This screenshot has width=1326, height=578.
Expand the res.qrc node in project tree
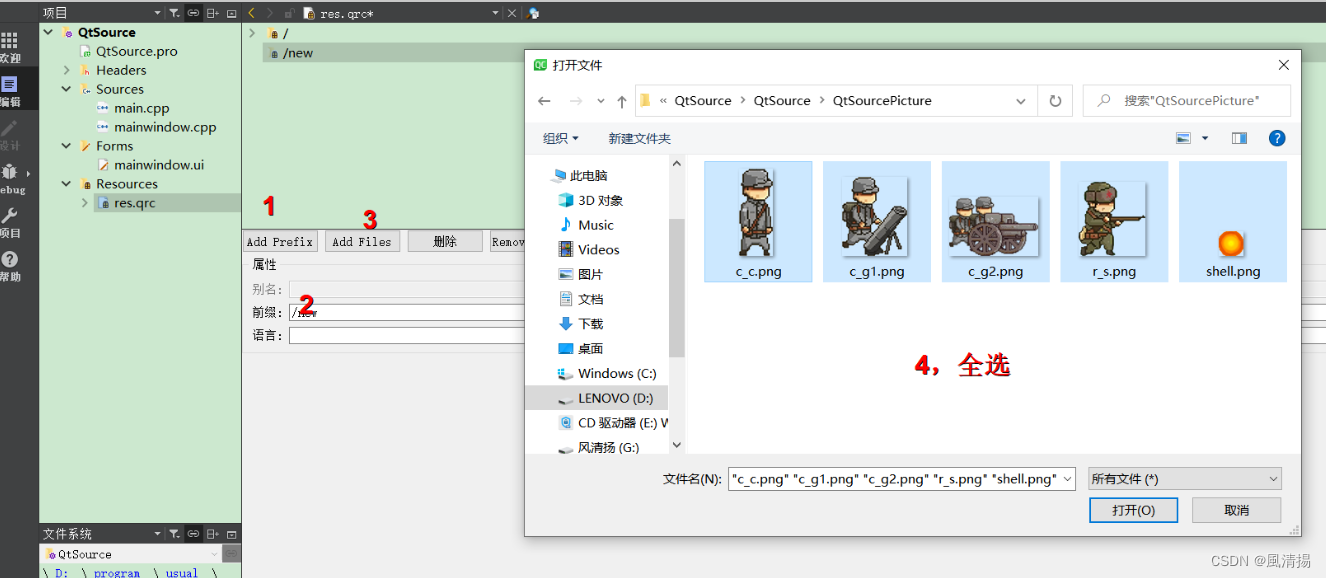[x=85, y=203]
